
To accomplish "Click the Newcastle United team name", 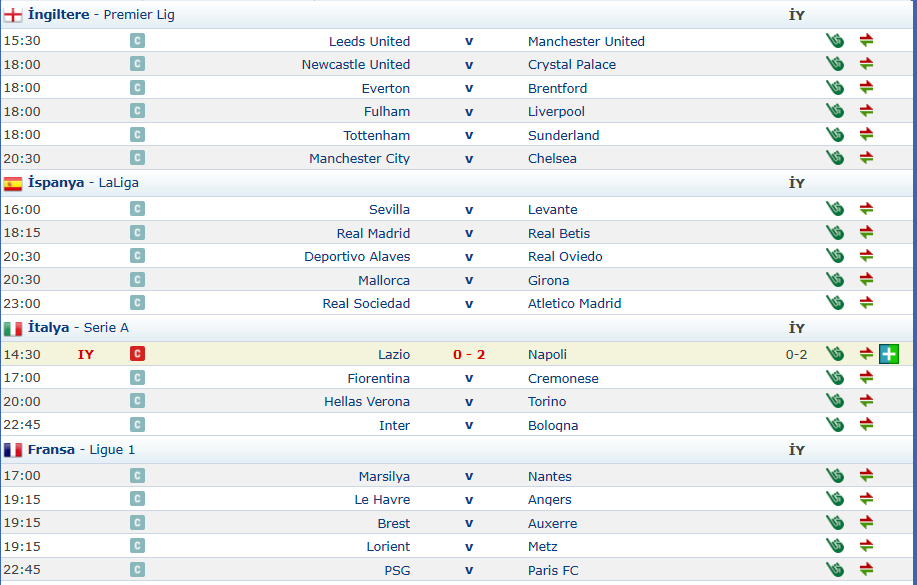I will pyautogui.click(x=356, y=64).
